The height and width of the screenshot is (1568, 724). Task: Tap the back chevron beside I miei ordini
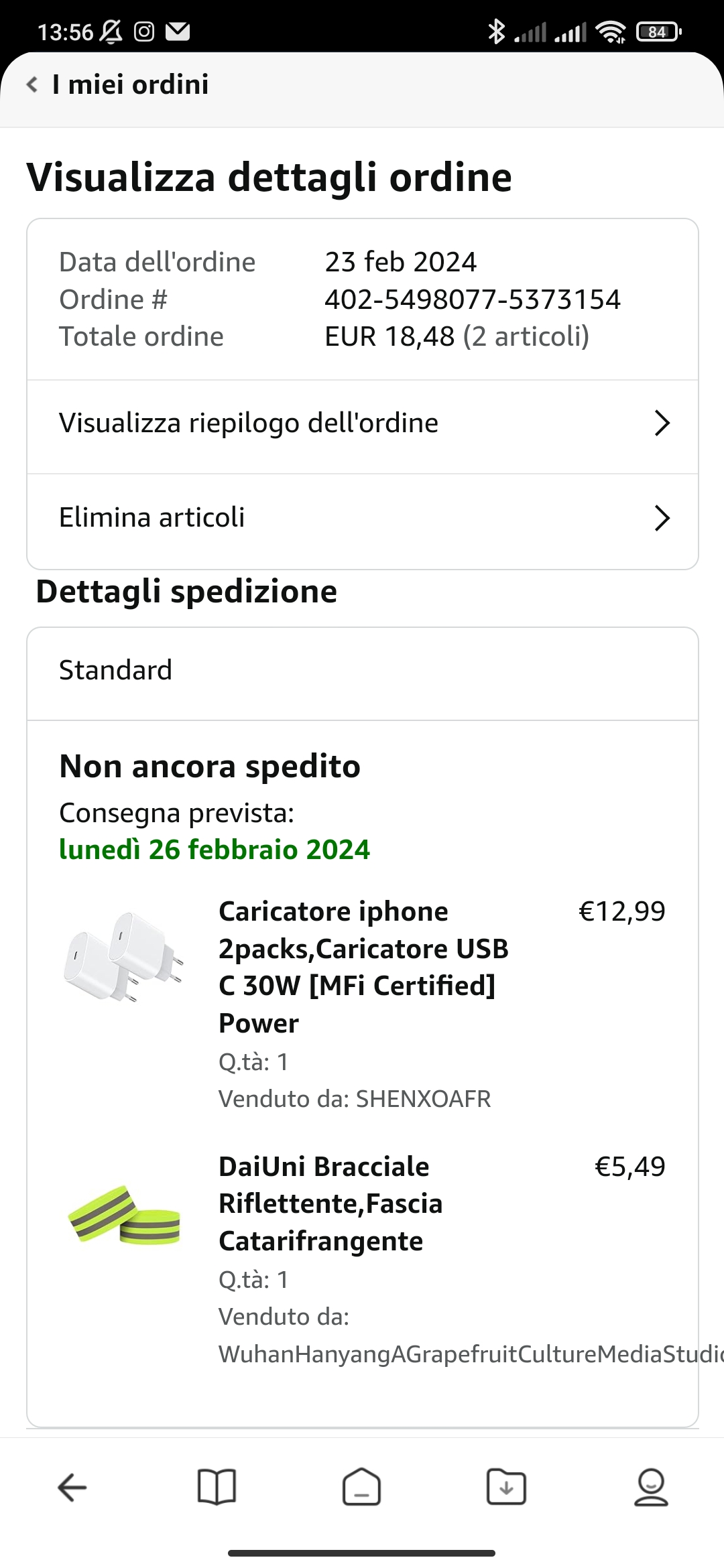pyautogui.click(x=32, y=84)
